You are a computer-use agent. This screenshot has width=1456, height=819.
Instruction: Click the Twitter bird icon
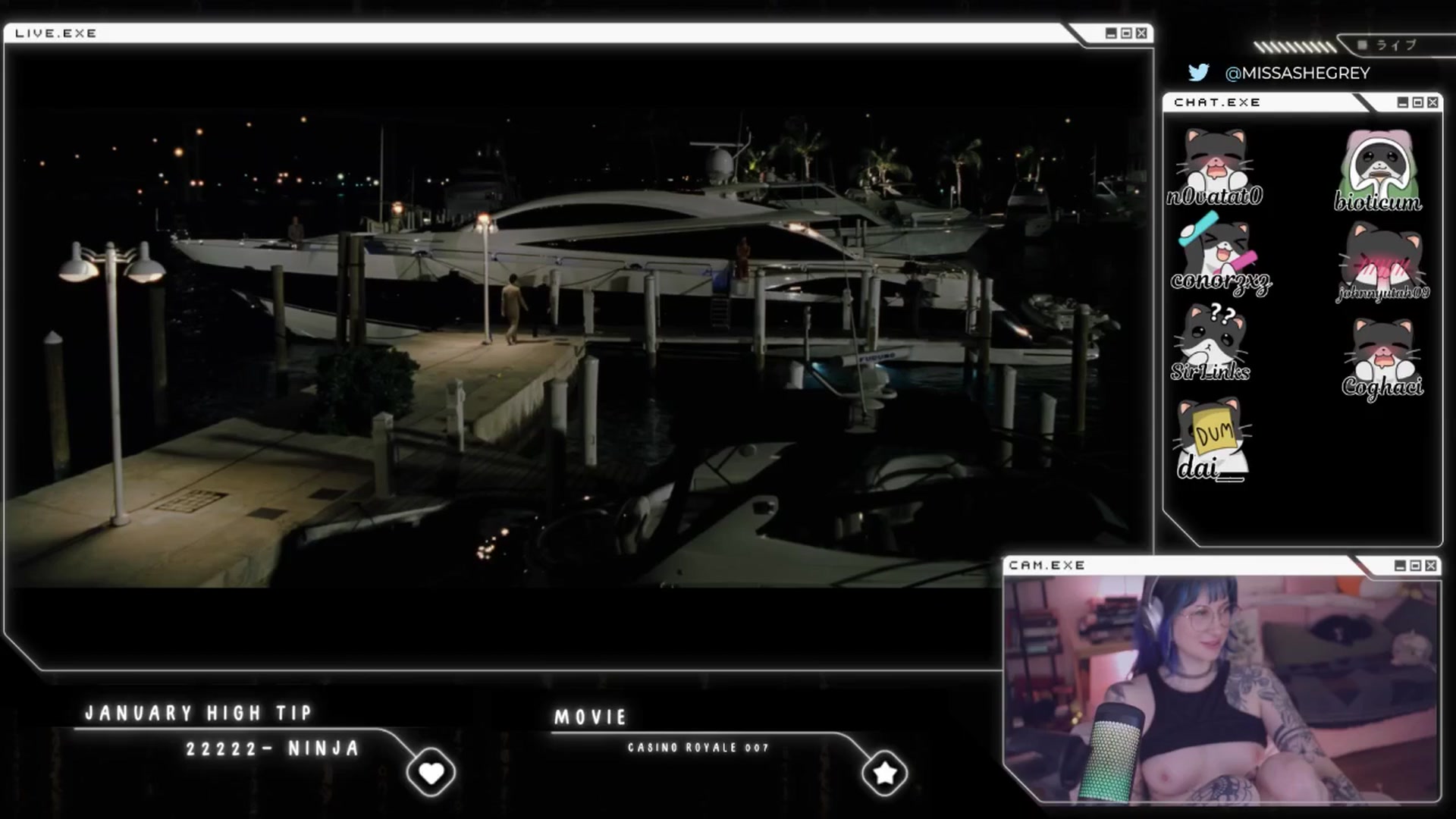coord(1198,72)
